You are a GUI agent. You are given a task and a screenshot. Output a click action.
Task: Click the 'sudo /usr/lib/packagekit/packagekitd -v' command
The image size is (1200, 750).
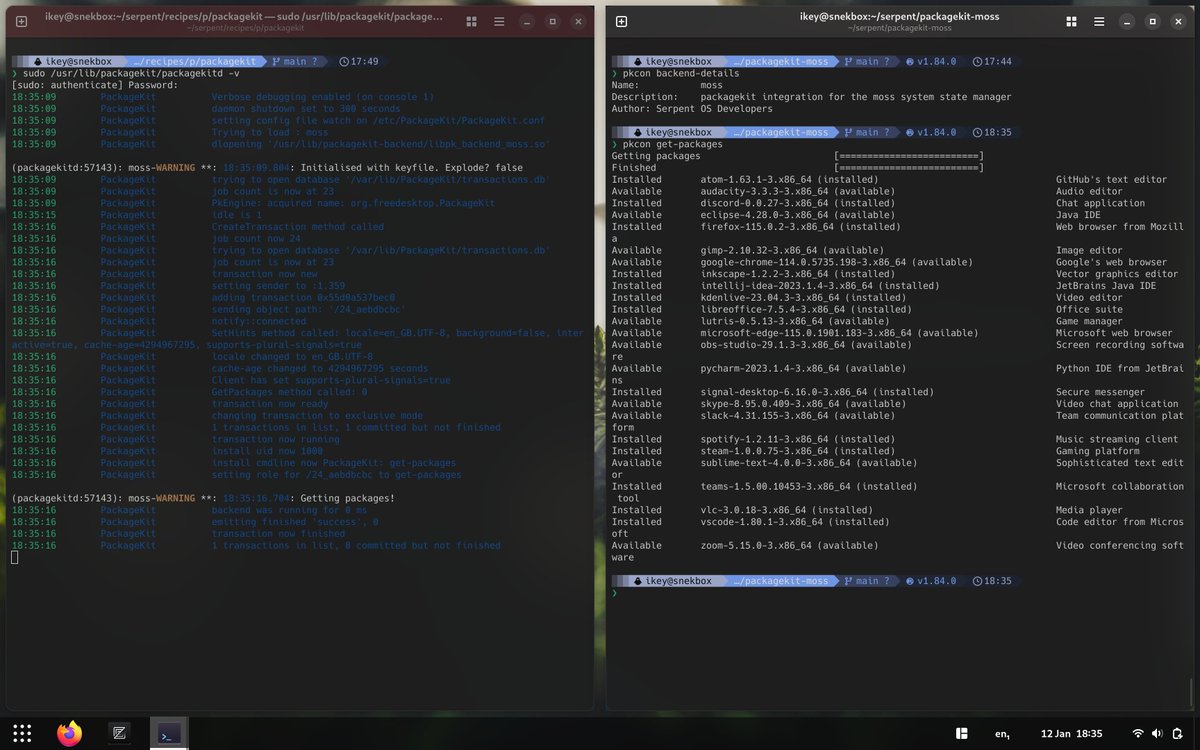[x=130, y=74]
